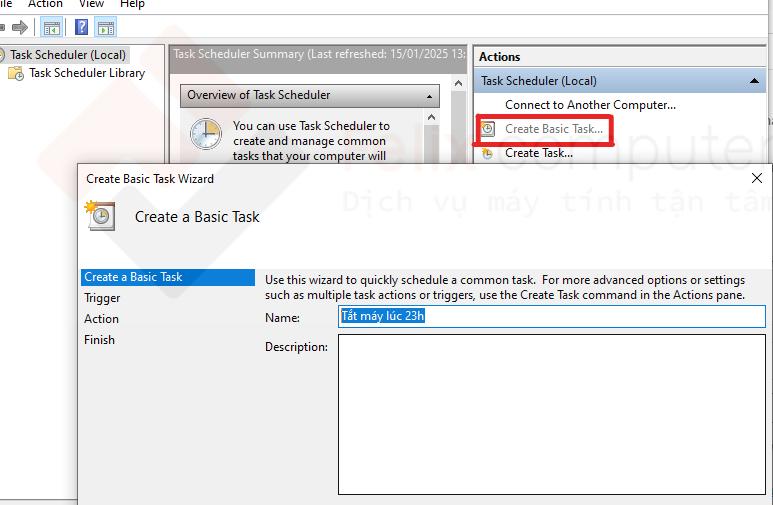Click the forward arrow toolbar icon
Screen dimensions: 773x505
19,27
